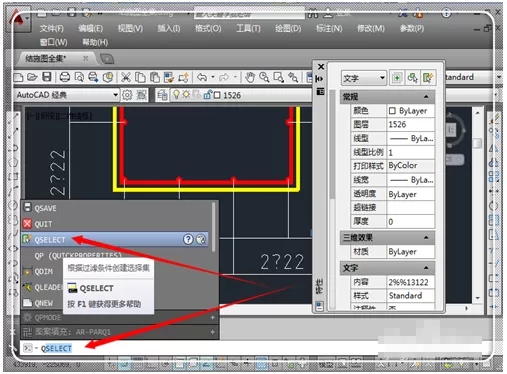Click the Save icon in the toolbar
Screen dimensions: 507x374
click(x=47, y=77)
